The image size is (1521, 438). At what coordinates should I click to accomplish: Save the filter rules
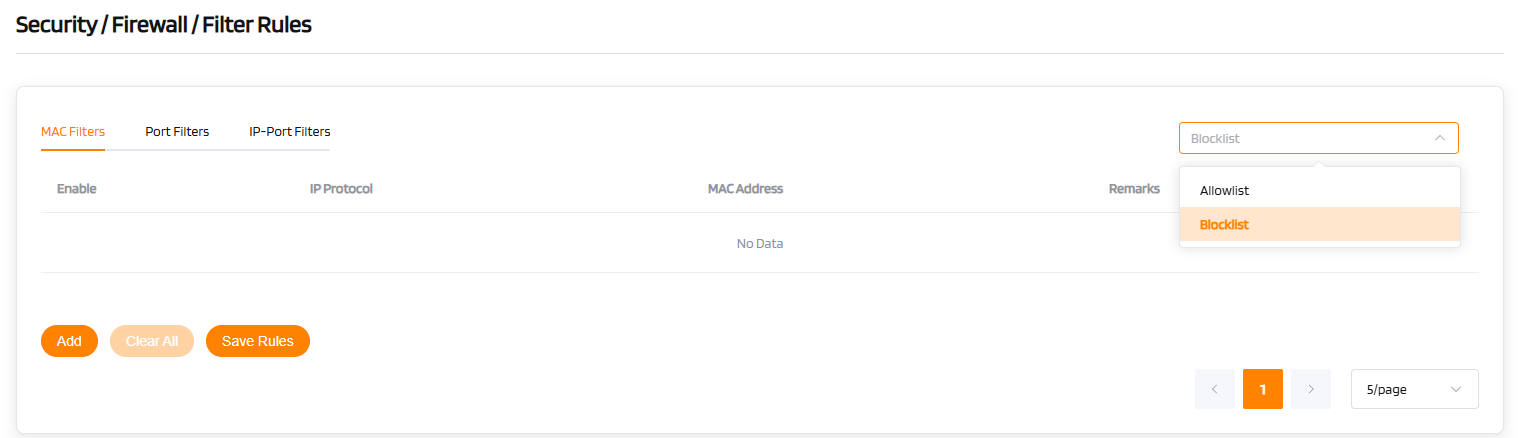pyautogui.click(x=258, y=341)
